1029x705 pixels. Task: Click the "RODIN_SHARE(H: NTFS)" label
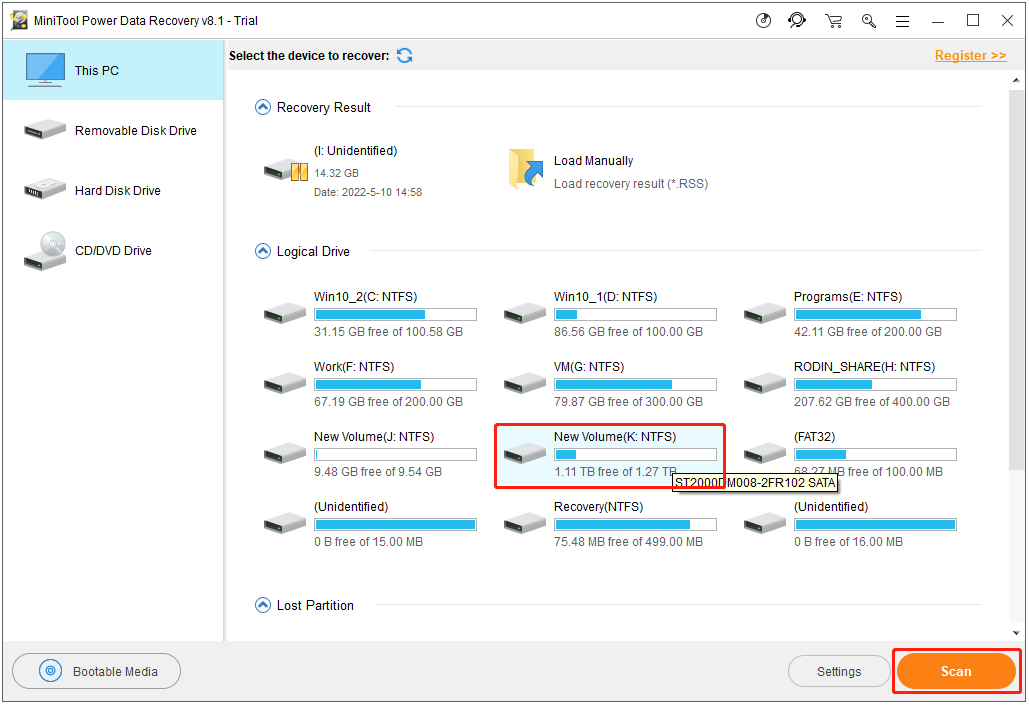pyautogui.click(x=864, y=367)
